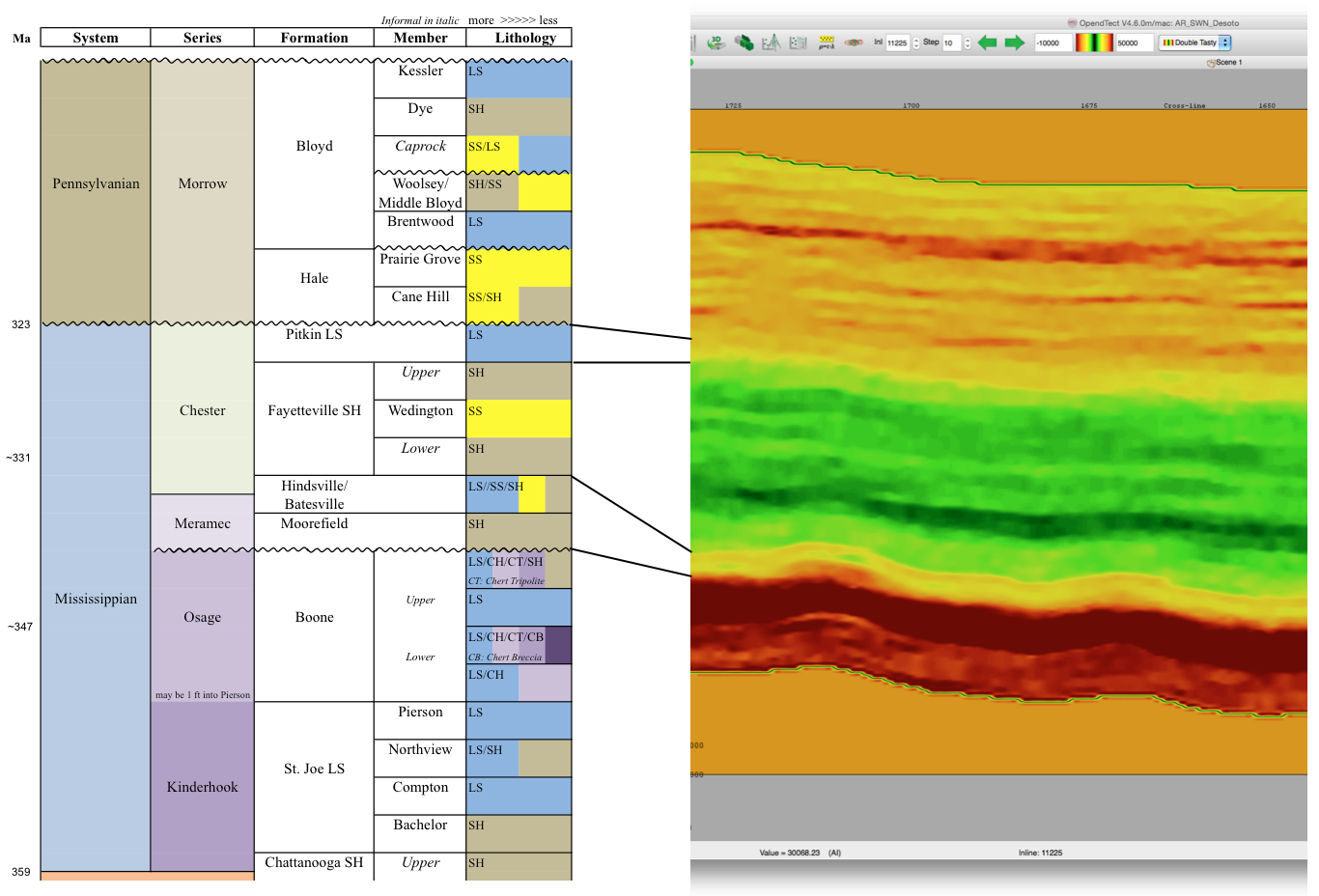Select the Scene 1 label
The width and height of the screenshot is (1319, 896).
(x=1229, y=62)
